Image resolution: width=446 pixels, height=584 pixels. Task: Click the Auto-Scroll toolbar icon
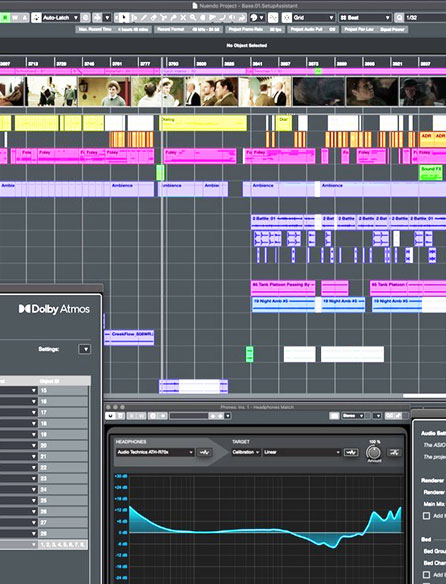[97, 18]
